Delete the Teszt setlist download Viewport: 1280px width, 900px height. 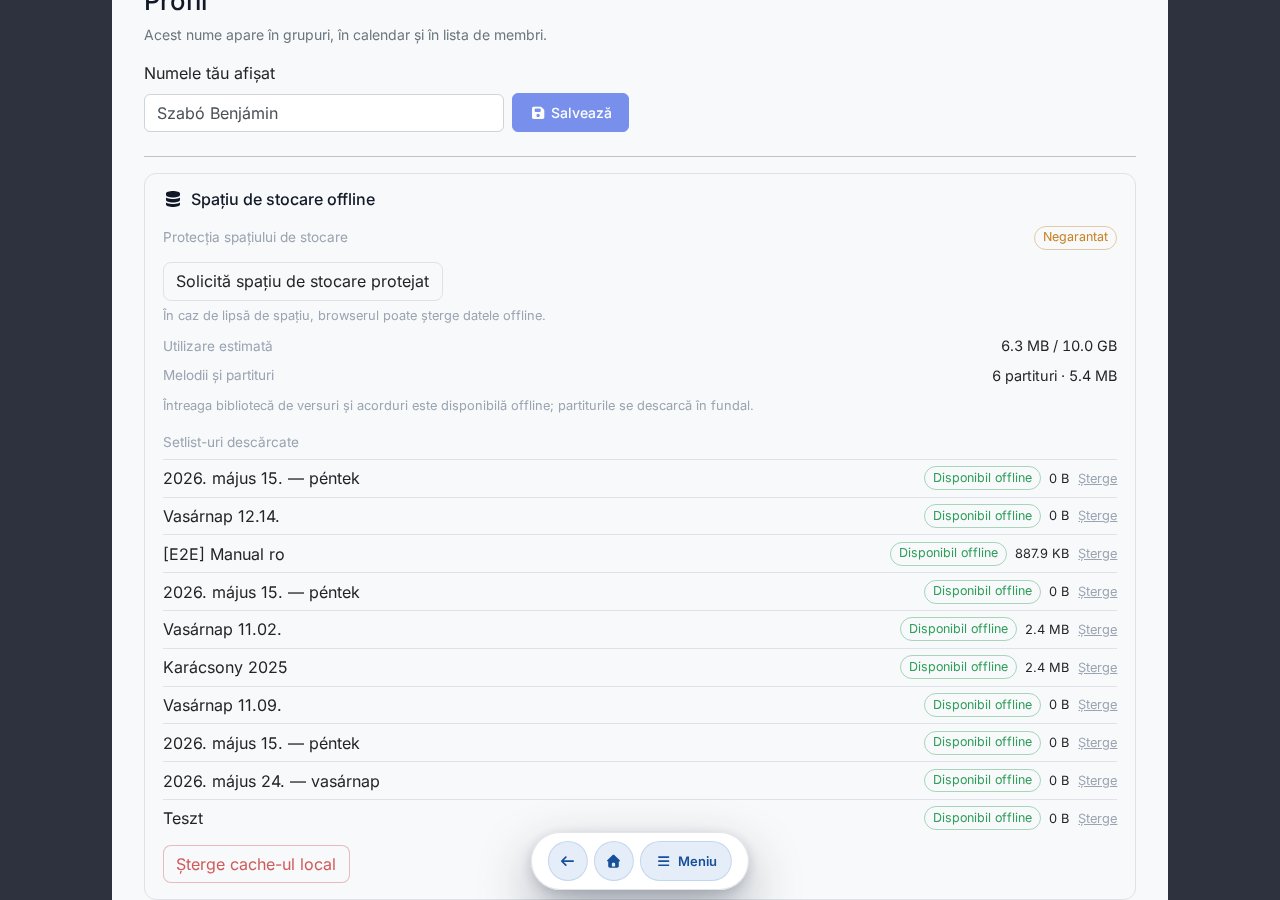[1097, 819]
